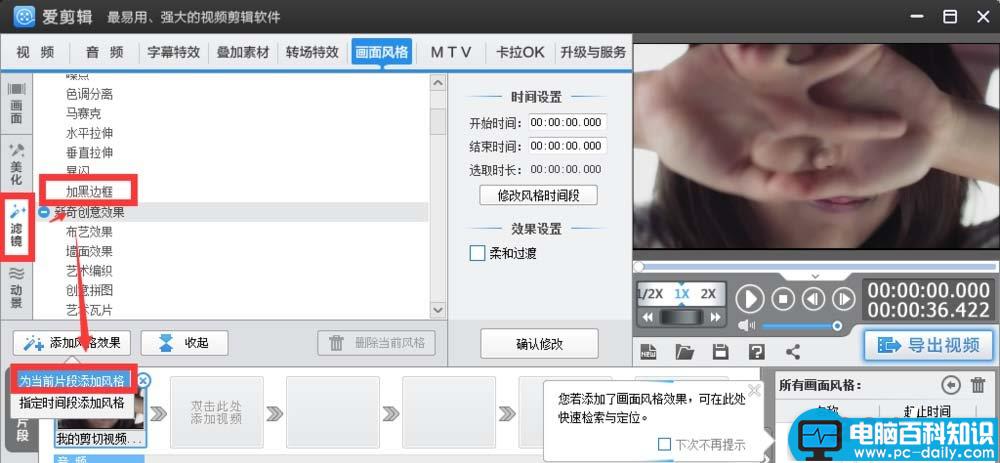Open the 视频 tab
1000x463 pixels.
(x=35, y=52)
